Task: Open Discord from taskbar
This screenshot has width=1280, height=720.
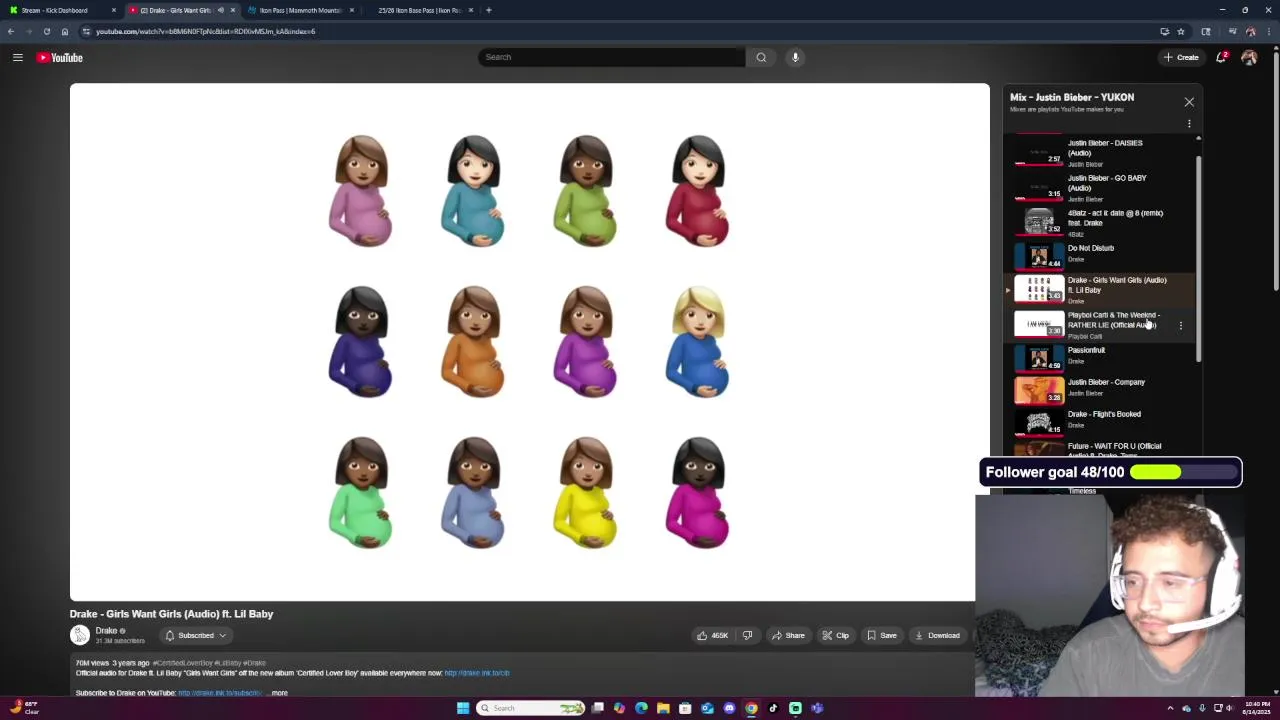Action: point(729,708)
